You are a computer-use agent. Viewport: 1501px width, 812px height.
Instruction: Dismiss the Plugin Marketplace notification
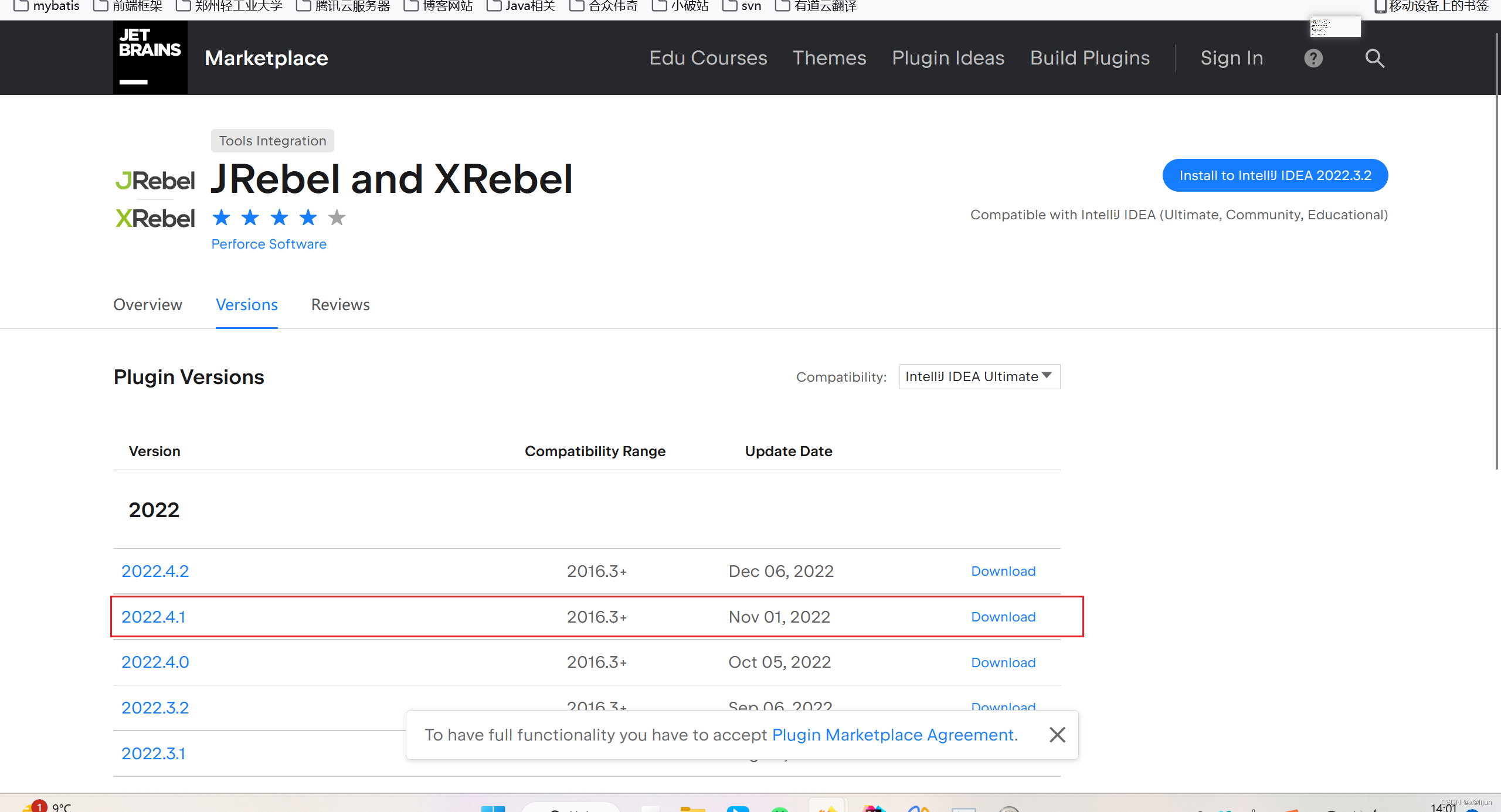(1057, 734)
